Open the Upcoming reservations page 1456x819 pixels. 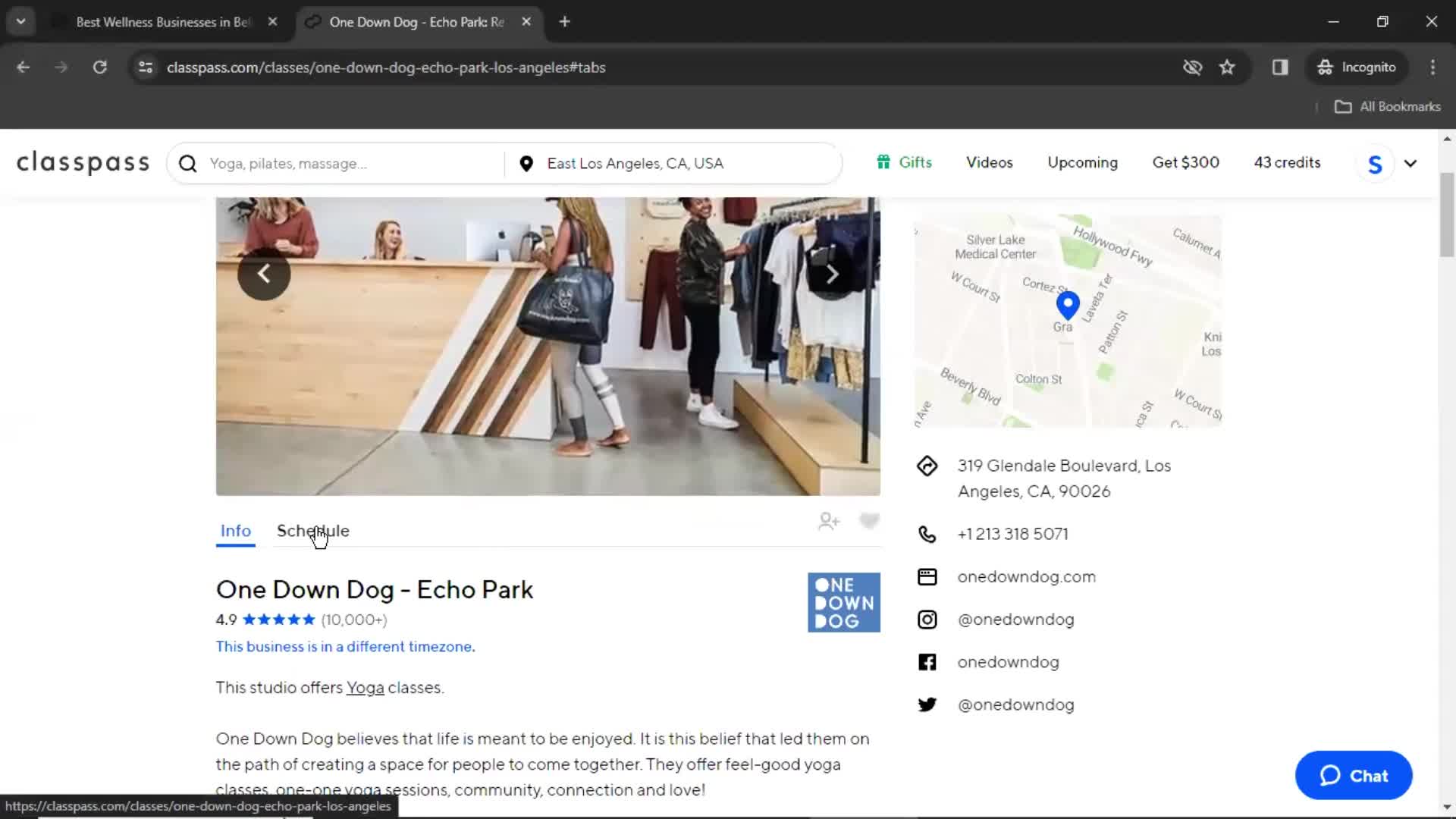(1082, 162)
